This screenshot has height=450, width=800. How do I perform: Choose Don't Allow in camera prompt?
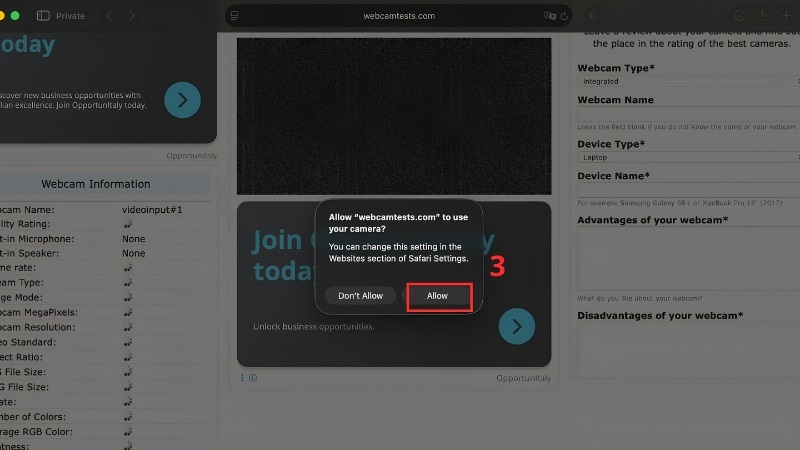pos(360,295)
